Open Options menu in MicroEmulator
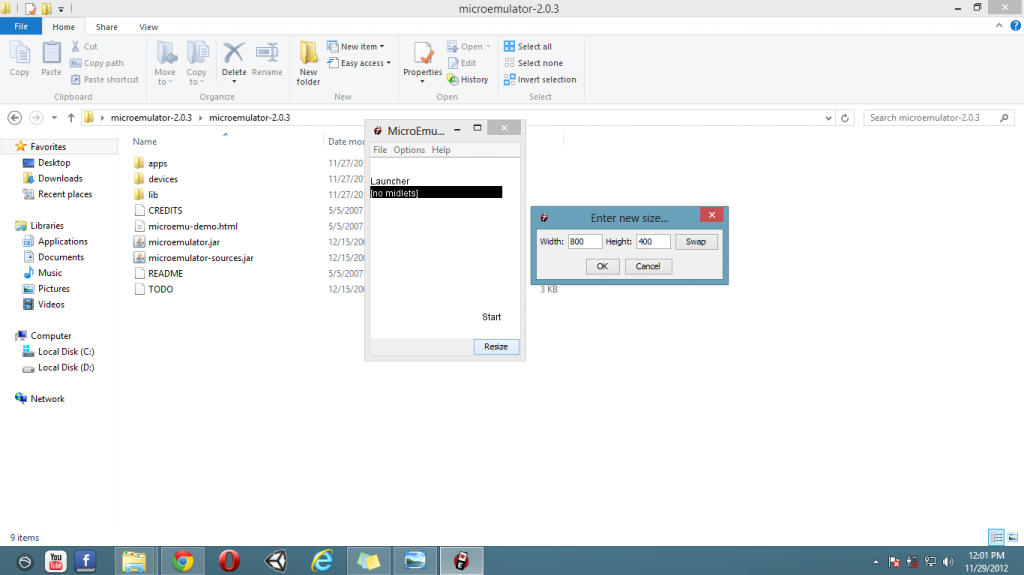 pos(409,150)
